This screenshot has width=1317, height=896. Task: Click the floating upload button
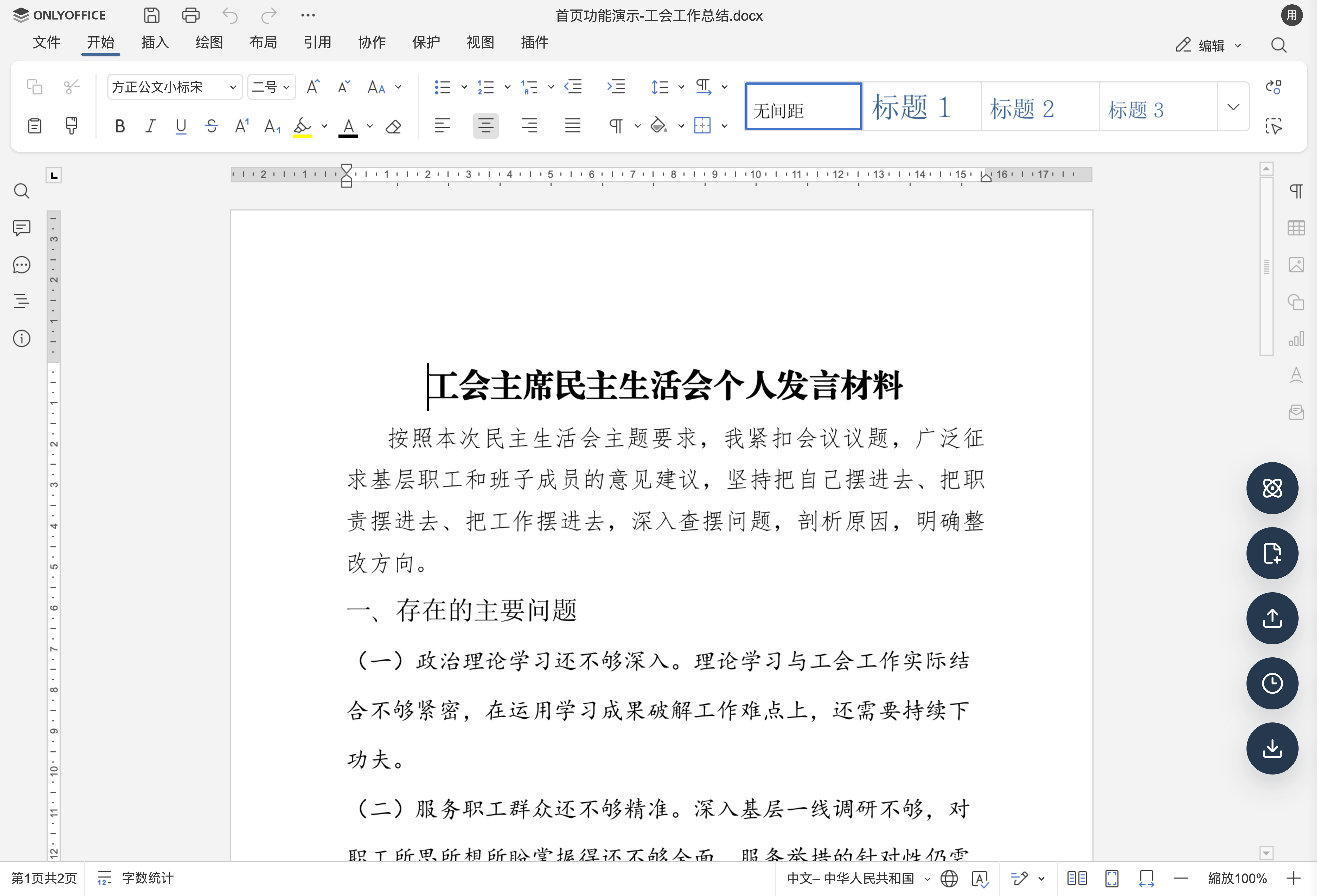click(x=1272, y=618)
